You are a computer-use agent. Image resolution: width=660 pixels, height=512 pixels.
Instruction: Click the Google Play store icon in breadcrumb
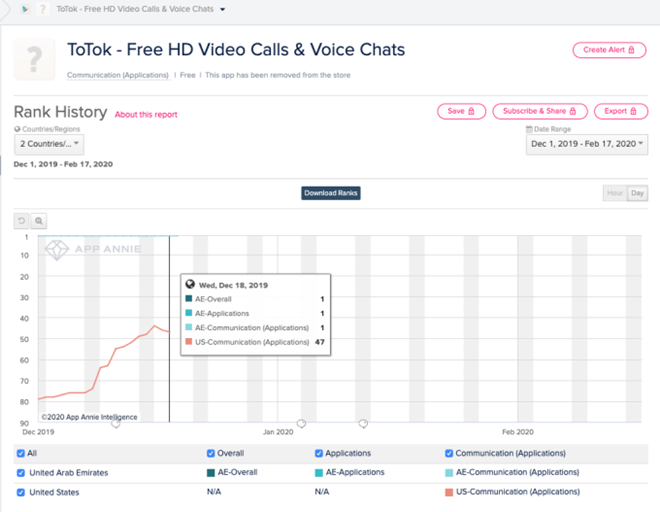pyautogui.click(x=25, y=9)
